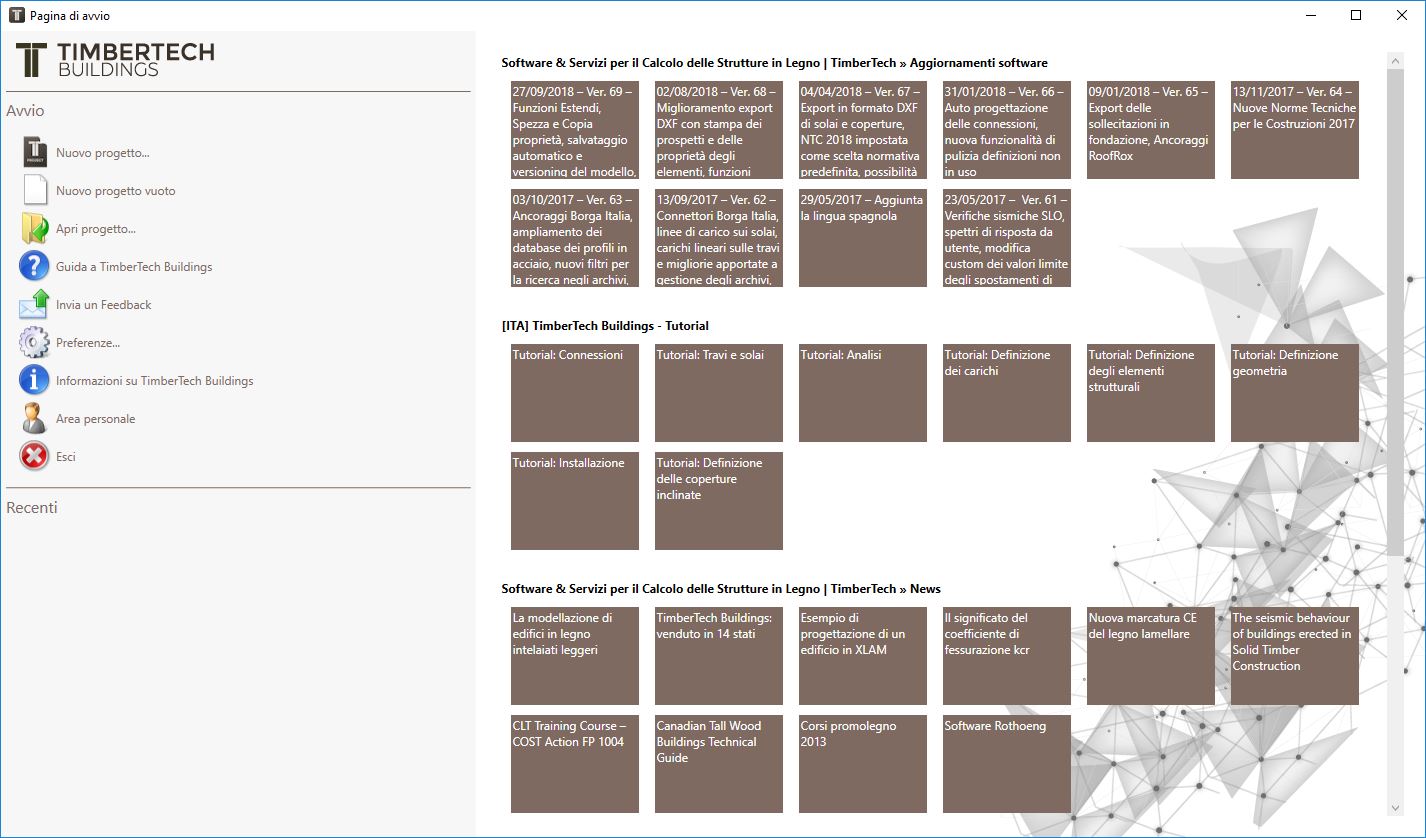This screenshot has height=838, width=1426.
Task: Open Esempio di progettazione edificio XLAM tile
Action: (863, 656)
